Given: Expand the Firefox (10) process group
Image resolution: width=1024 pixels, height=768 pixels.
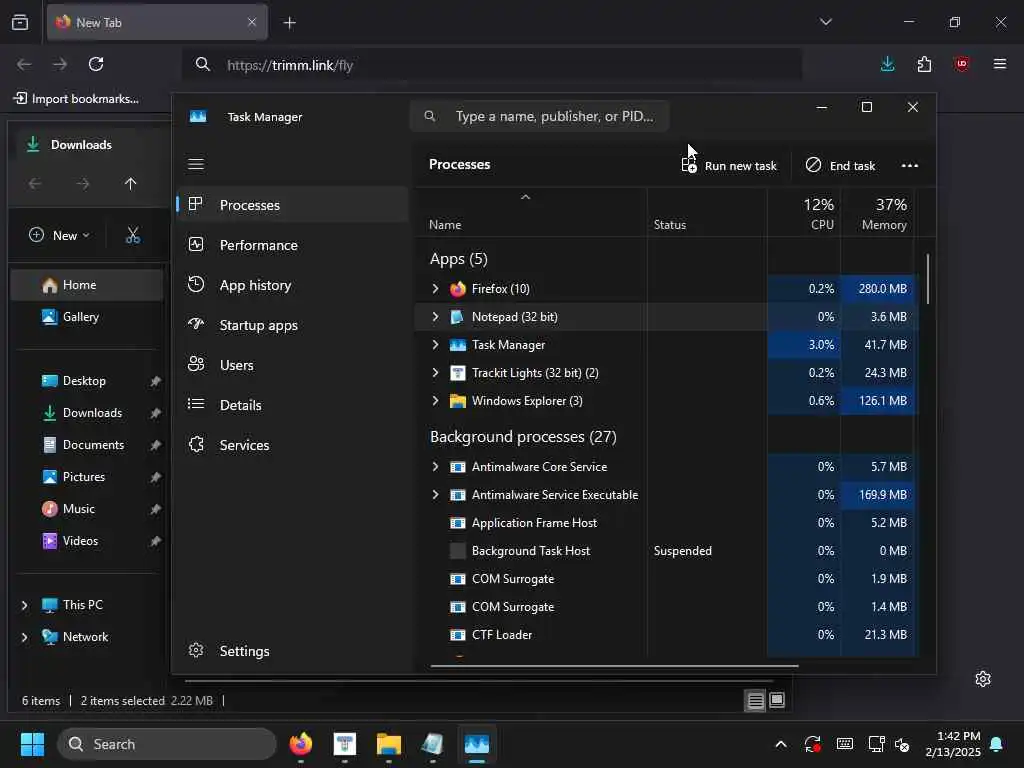Looking at the screenshot, I should pyautogui.click(x=436, y=289).
